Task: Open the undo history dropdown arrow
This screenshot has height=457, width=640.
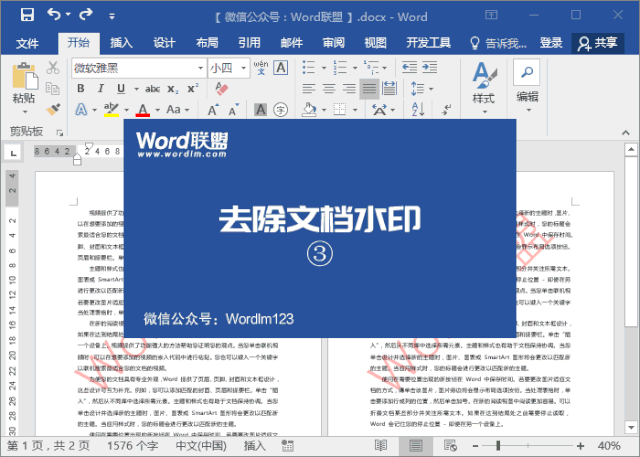Action: [x=68, y=15]
